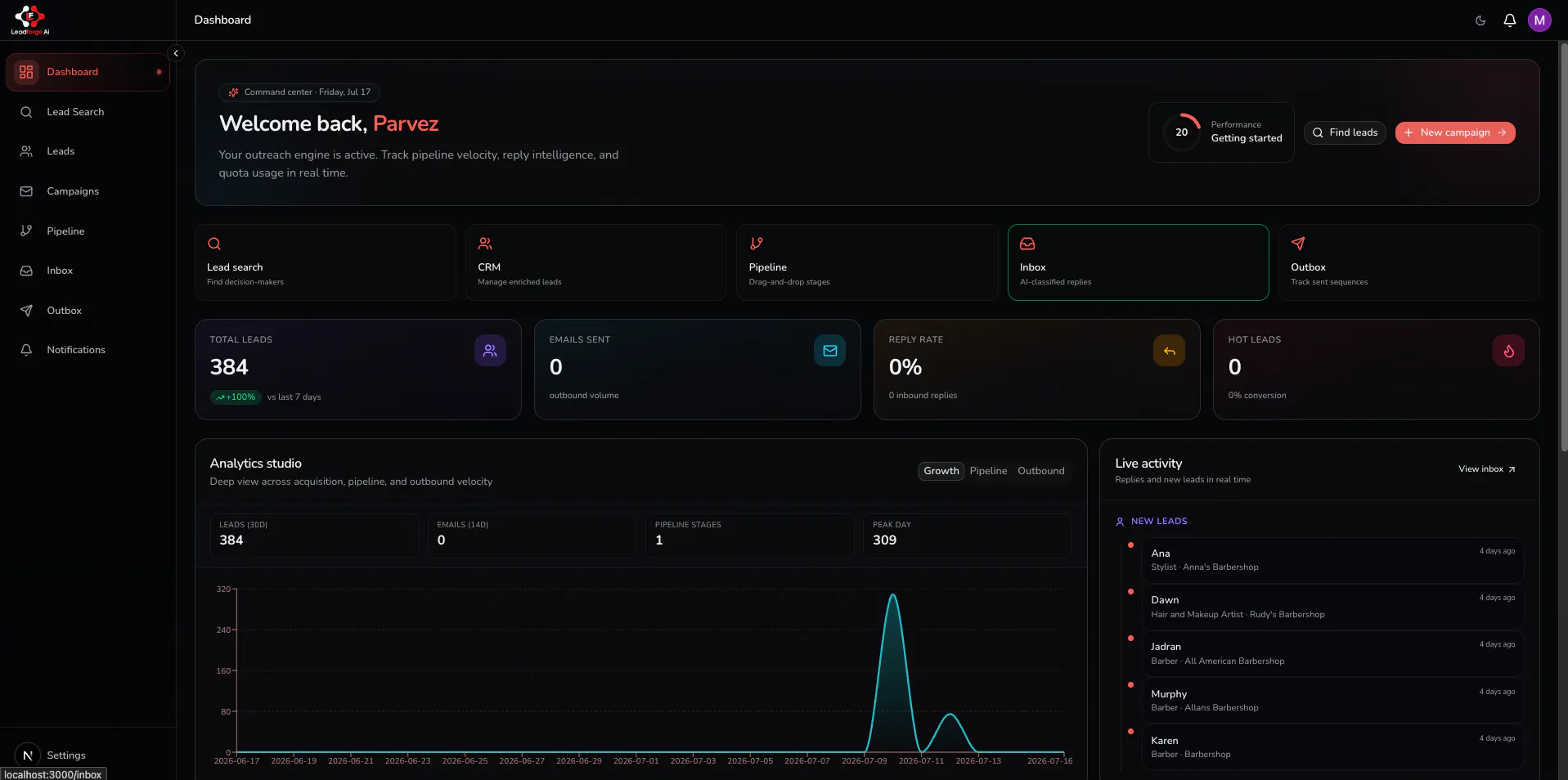Click the magnifier icon on the Lead search card
Viewport: 1568px width, 780px height.
point(214,244)
